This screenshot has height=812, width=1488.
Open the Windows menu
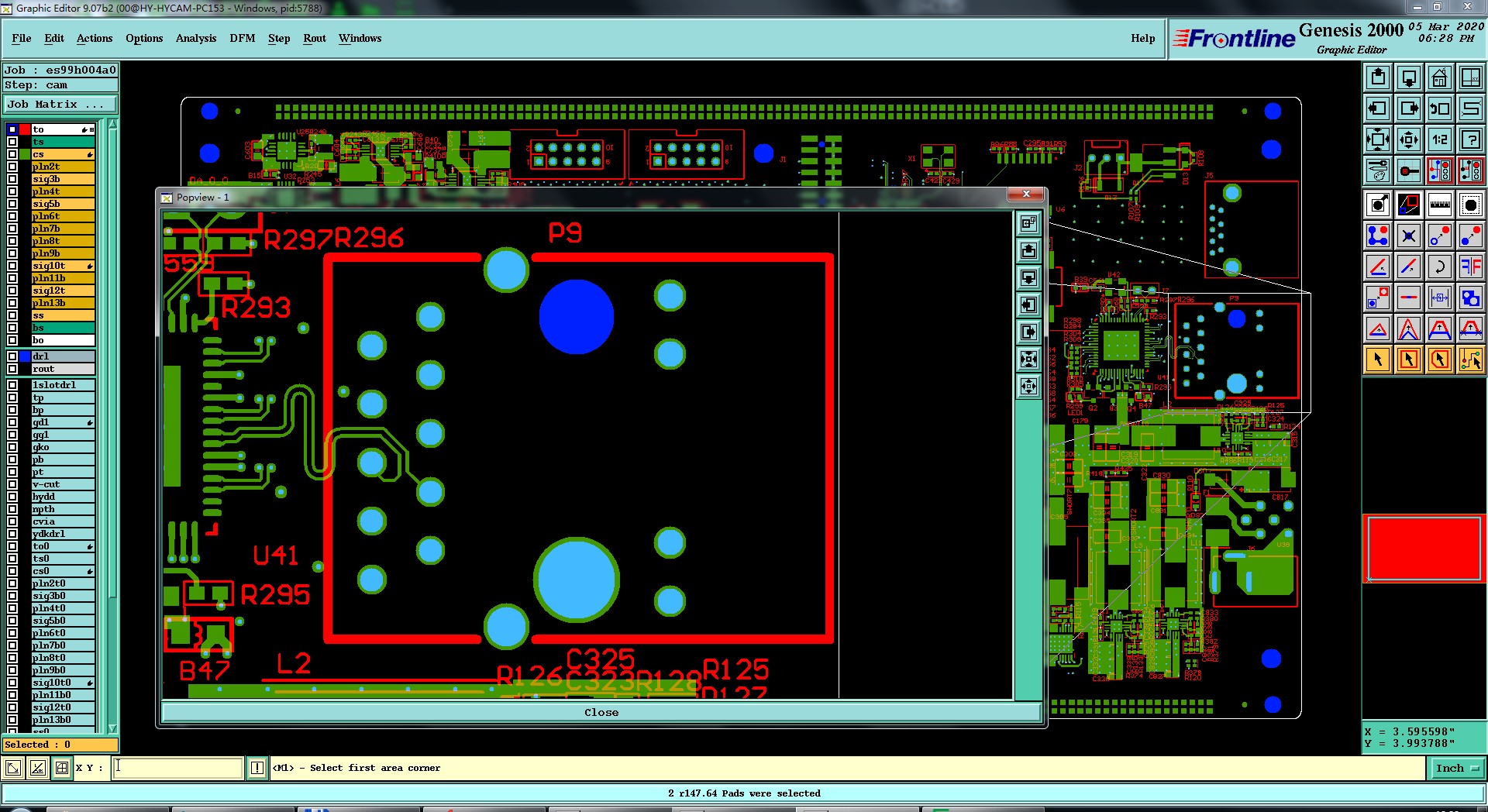pyautogui.click(x=360, y=38)
